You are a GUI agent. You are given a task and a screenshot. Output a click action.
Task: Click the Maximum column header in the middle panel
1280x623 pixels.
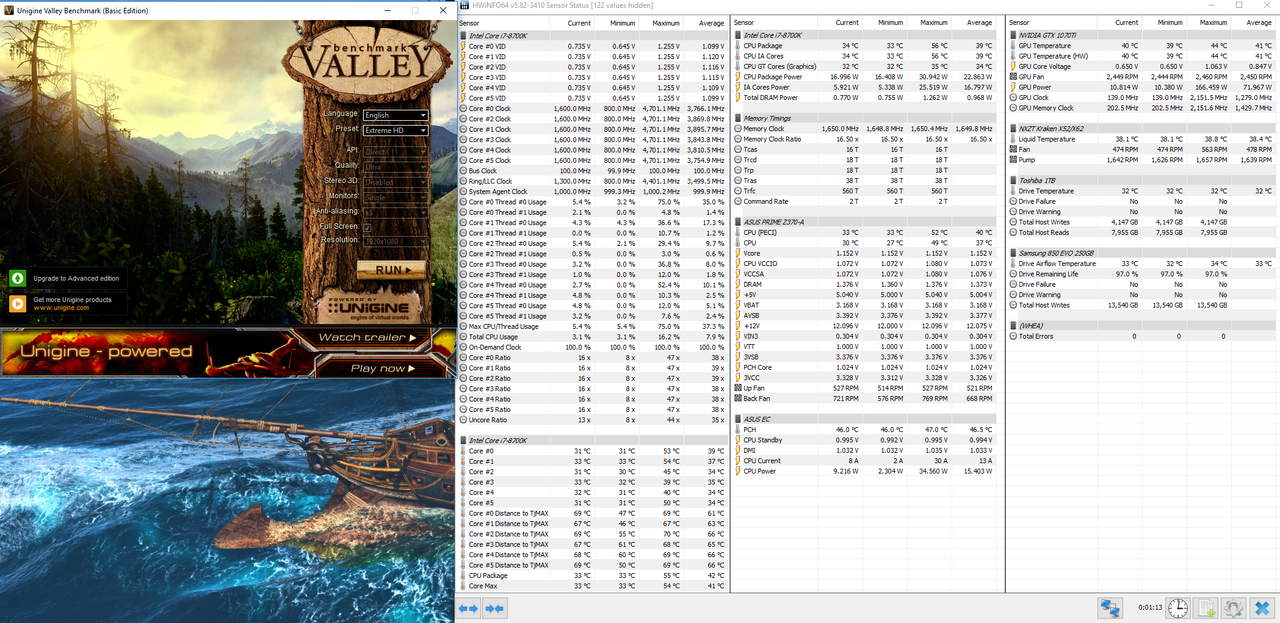(x=933, y=22)
